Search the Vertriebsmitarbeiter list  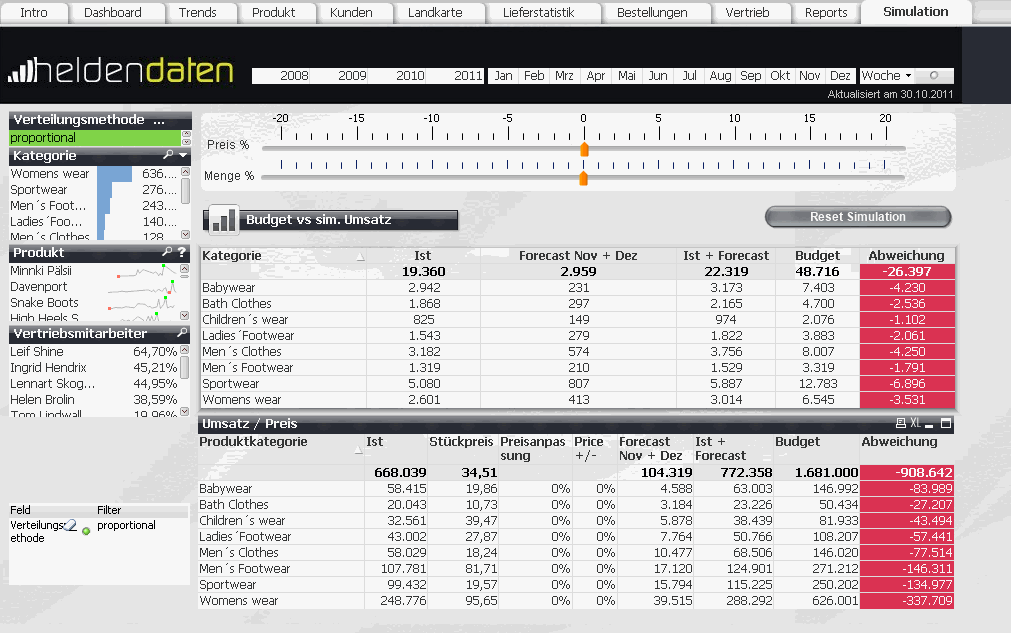pos(182,333)
